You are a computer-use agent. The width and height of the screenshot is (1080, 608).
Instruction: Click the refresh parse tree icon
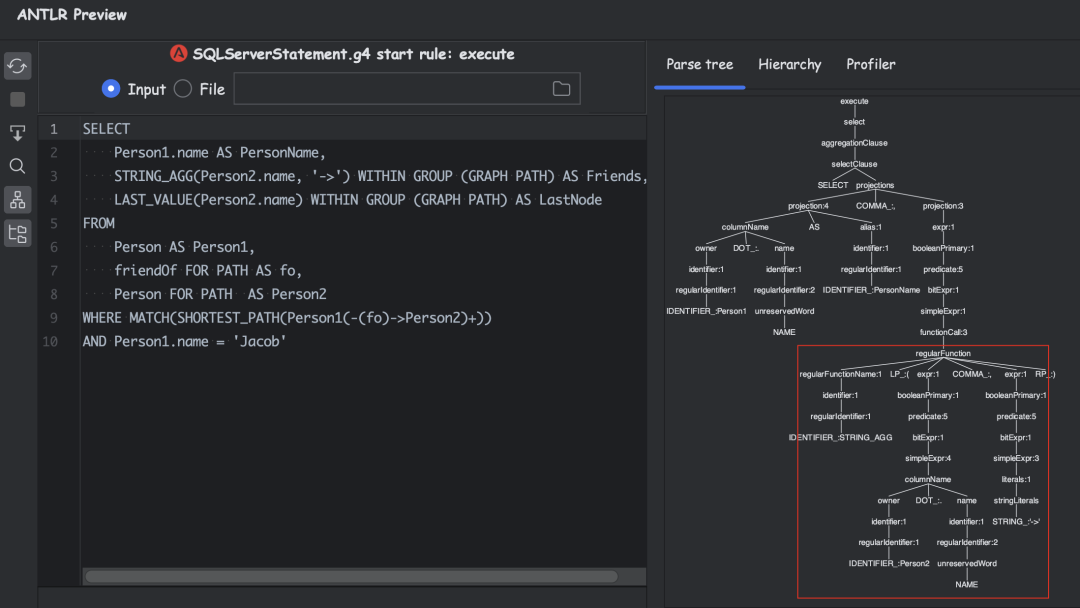(17, 66)
